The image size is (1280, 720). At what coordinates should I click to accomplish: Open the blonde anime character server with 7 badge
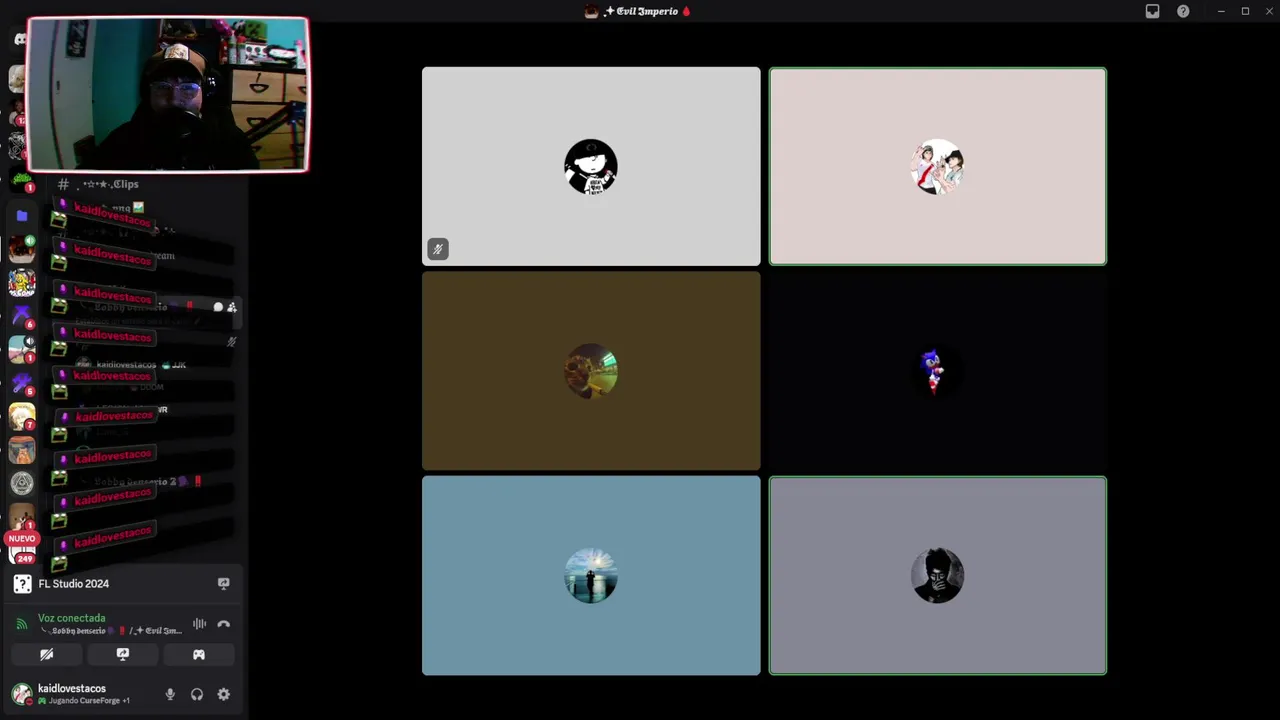pos(22,416)
